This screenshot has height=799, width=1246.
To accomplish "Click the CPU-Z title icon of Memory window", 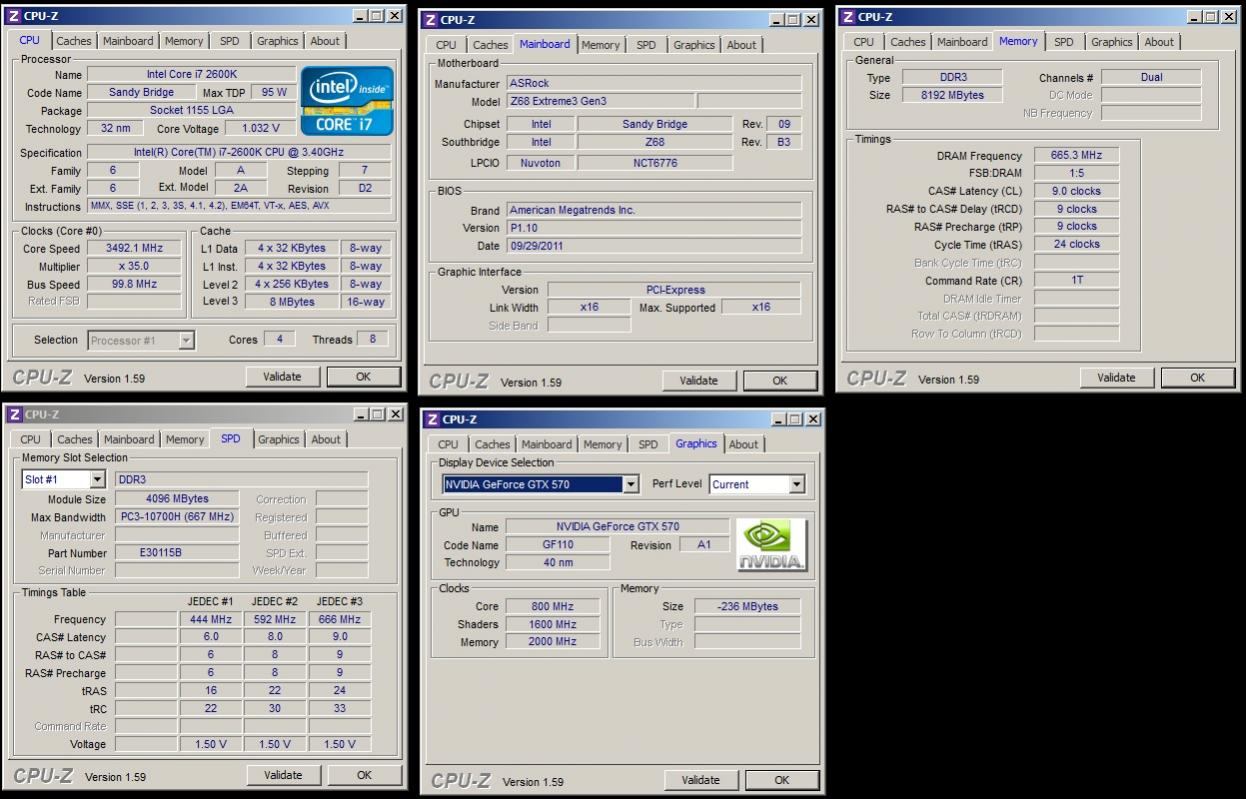I will [848, 17].
